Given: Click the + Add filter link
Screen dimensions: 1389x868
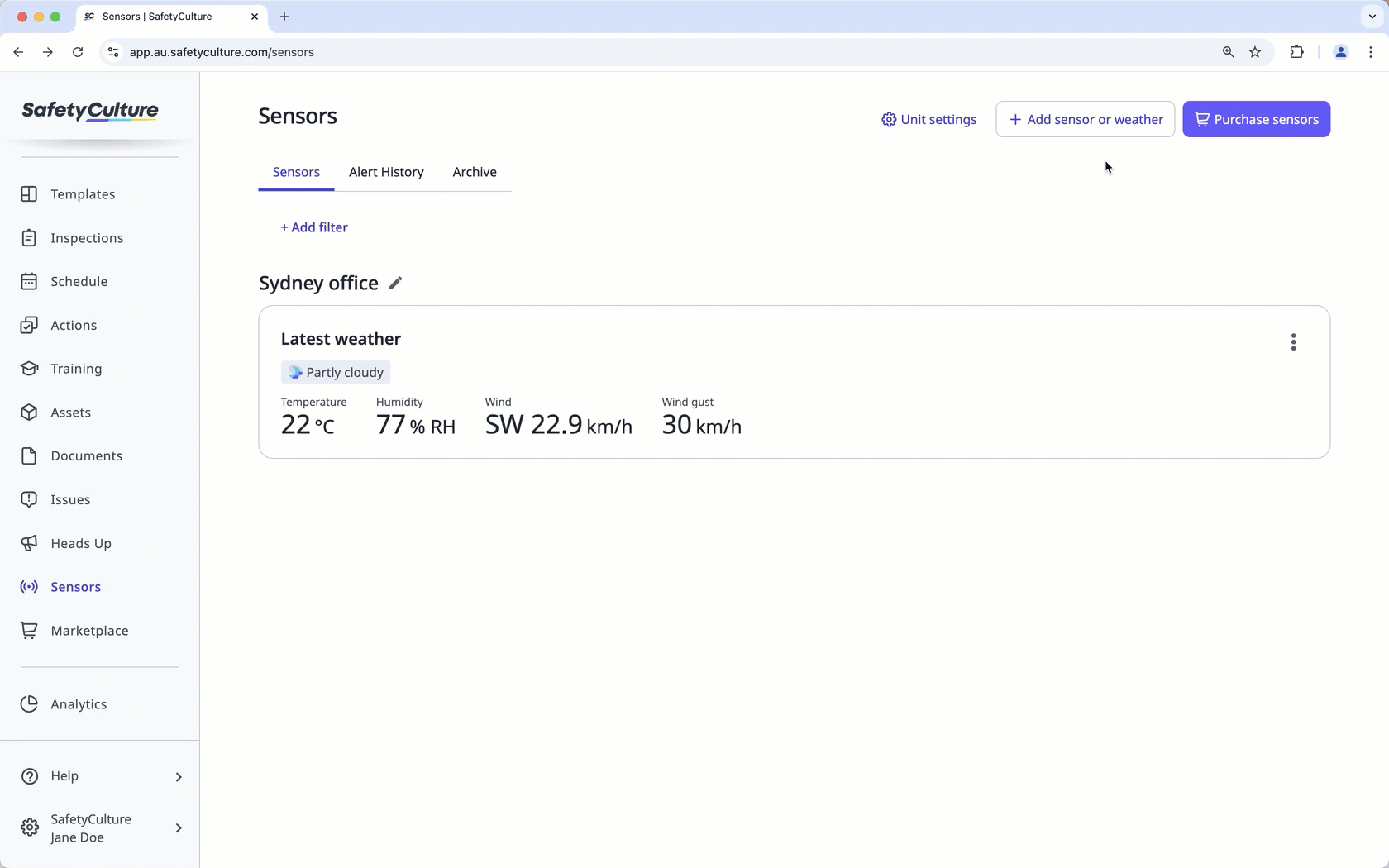Looking at the screenshot, I should point(314,227).
